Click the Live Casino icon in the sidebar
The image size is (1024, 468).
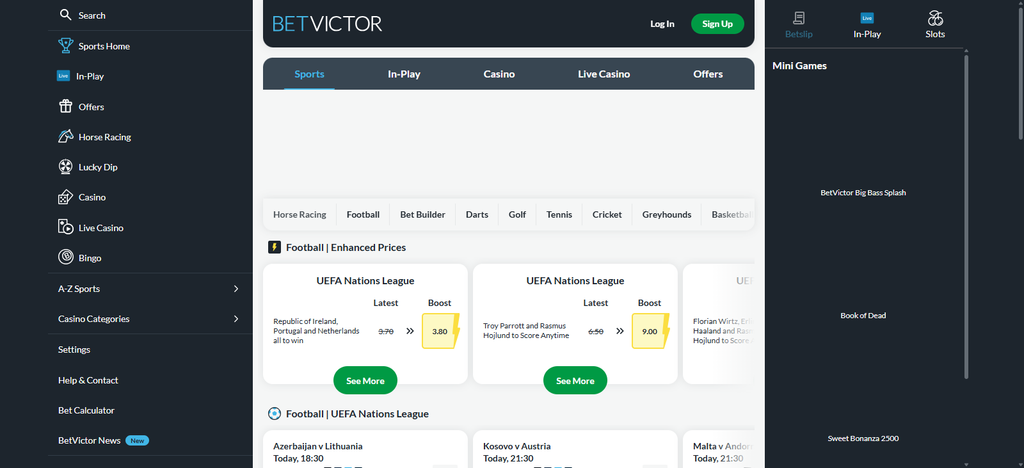pos(65,227)
